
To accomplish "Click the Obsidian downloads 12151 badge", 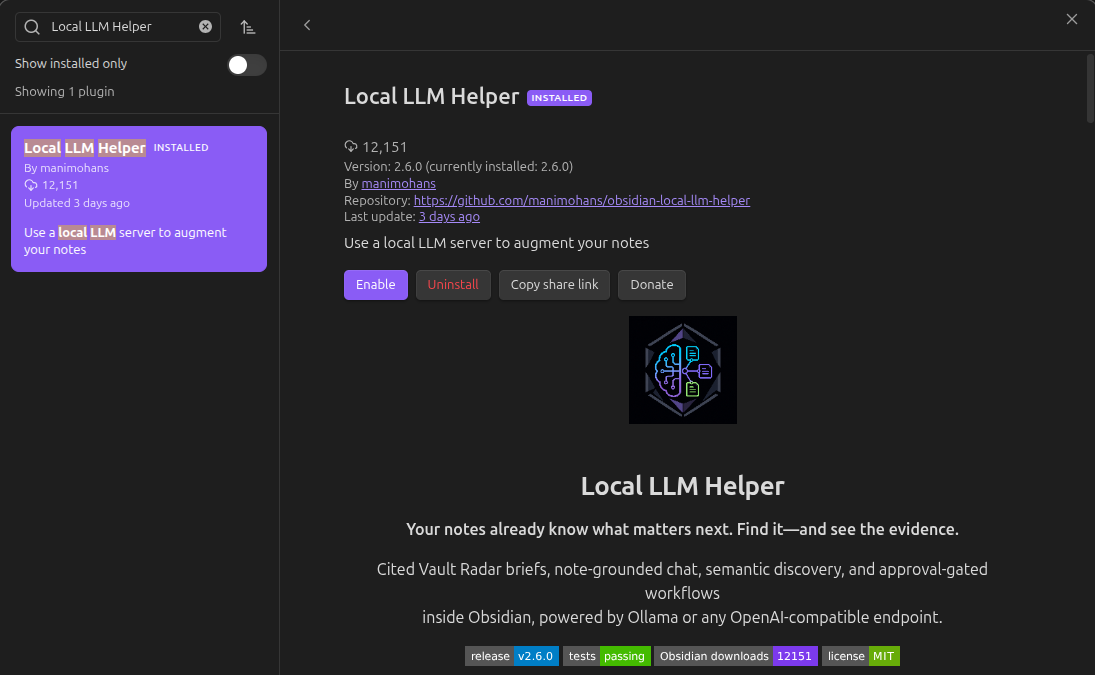I will tap(736, 656).
